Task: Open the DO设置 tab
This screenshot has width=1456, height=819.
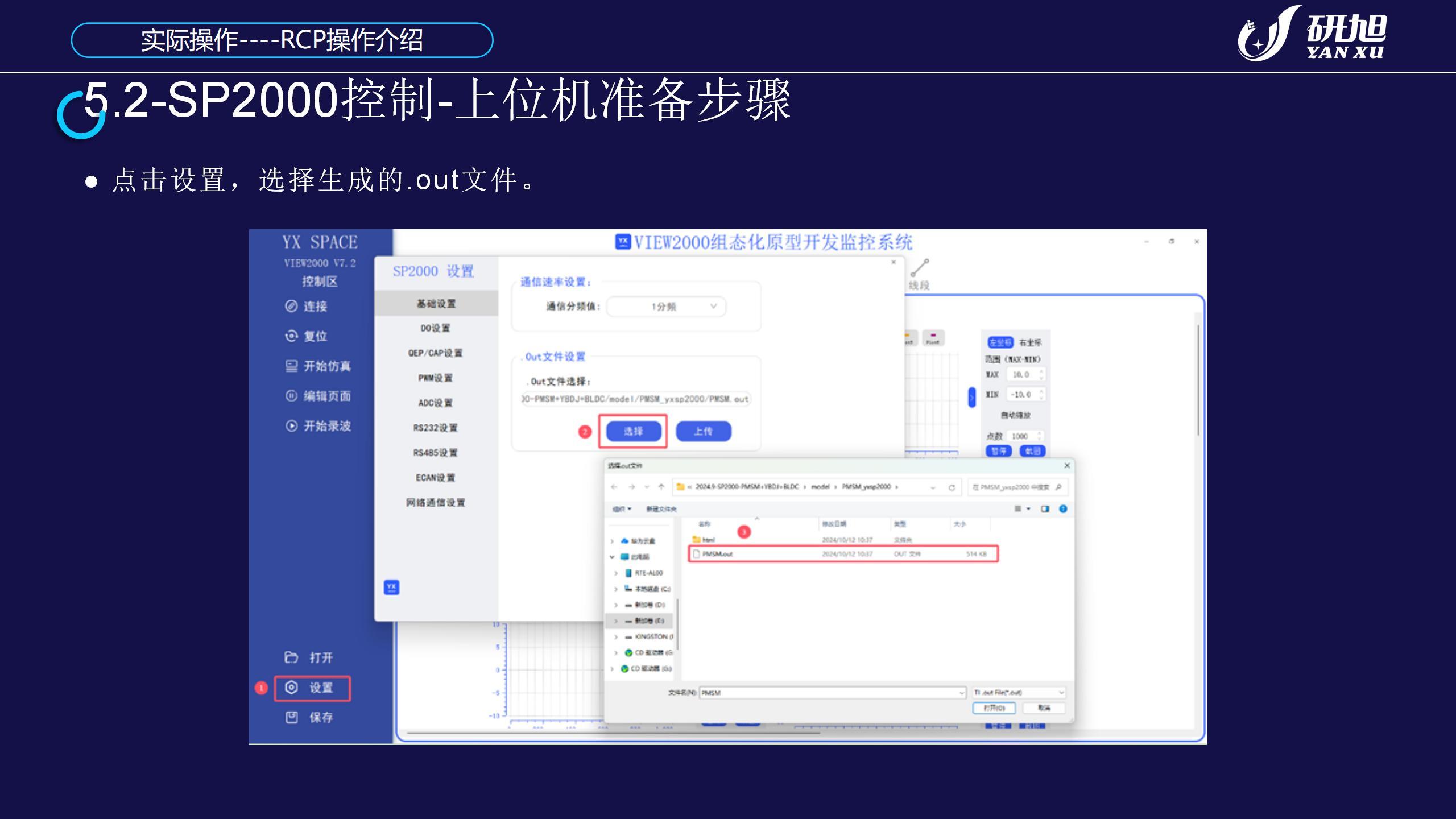Action: click(x=436, y=328)
